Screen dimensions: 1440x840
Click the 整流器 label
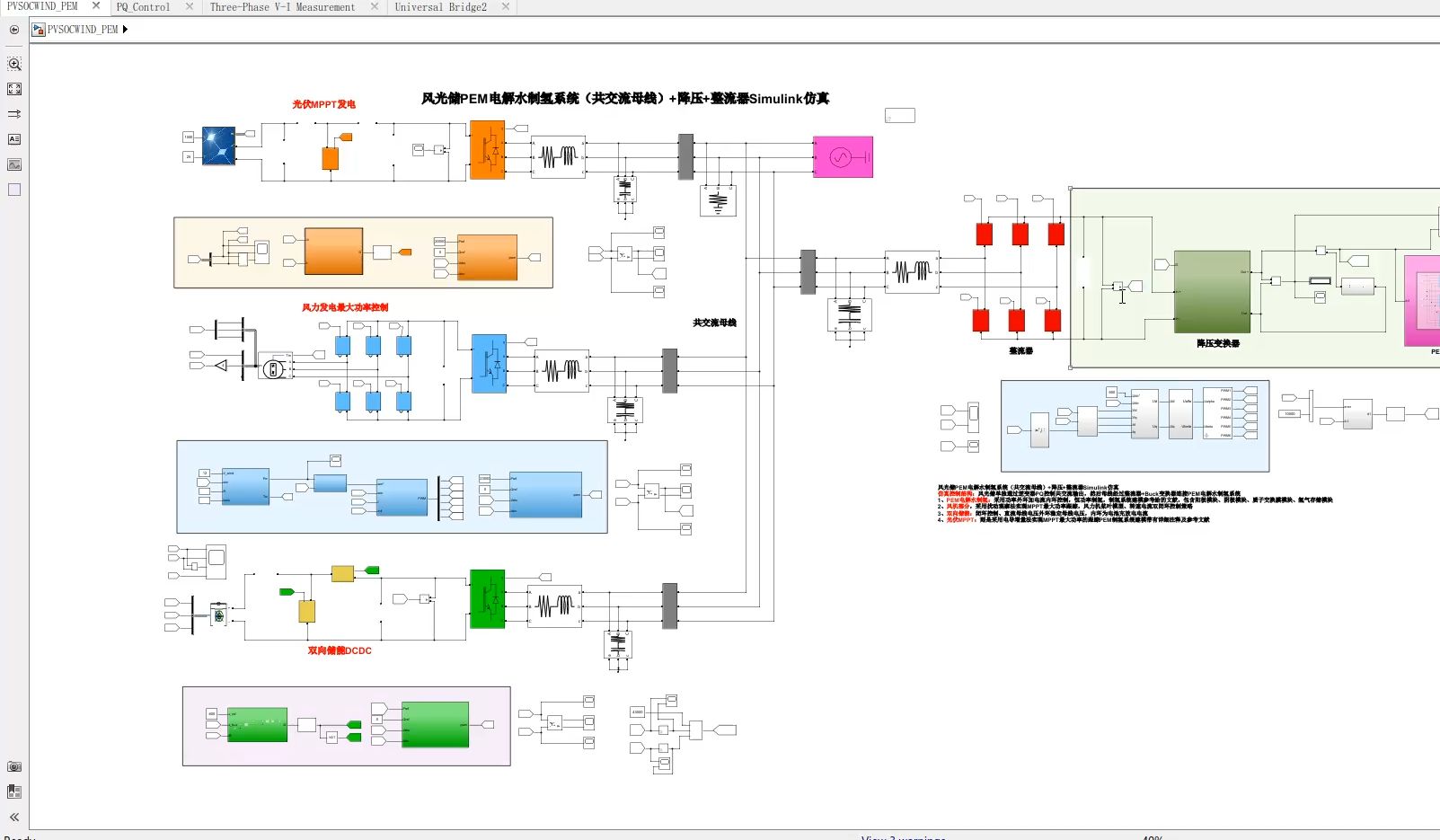point(1020,350)
